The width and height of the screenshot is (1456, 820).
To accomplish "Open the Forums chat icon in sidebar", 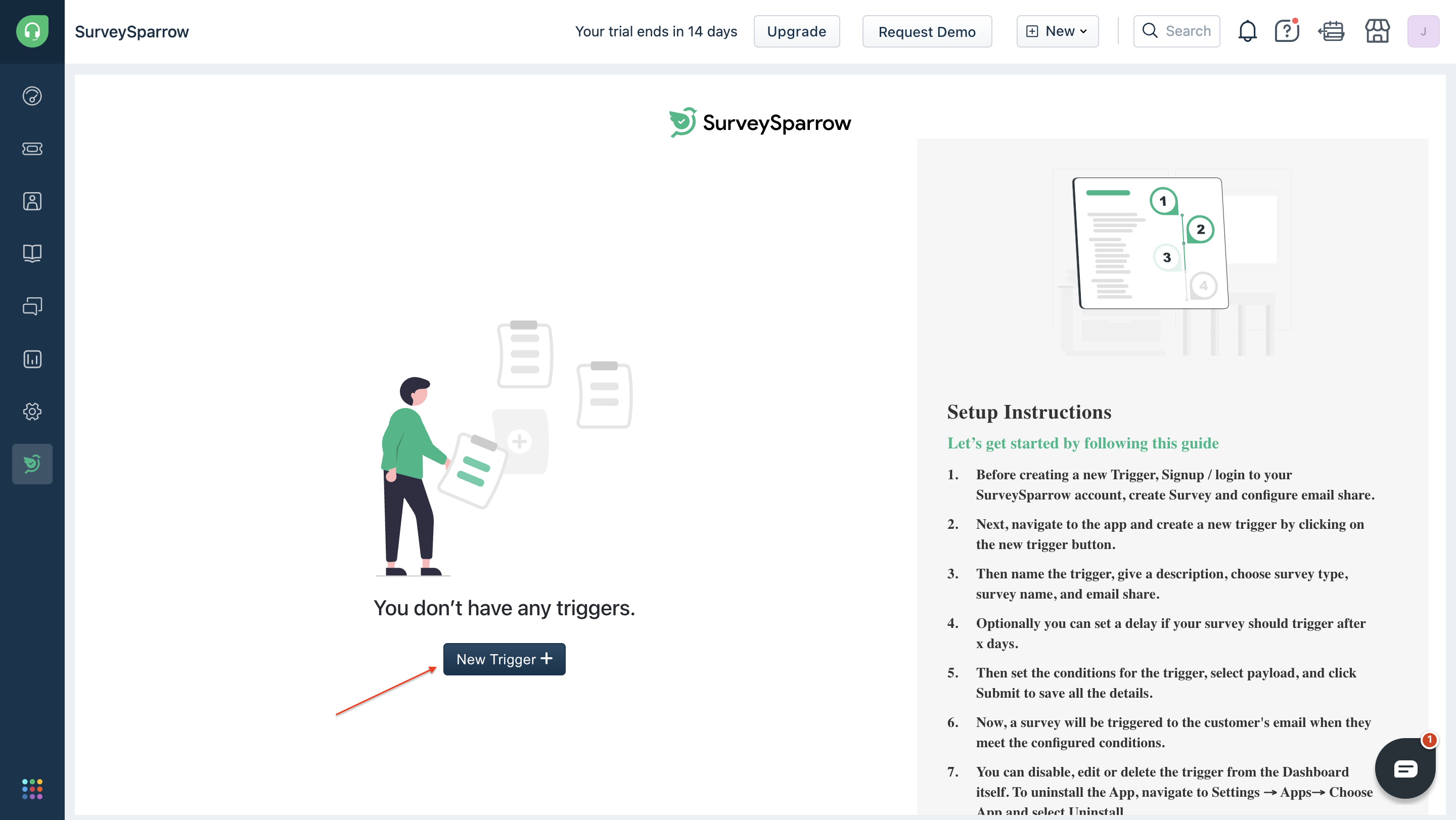I will pyautogui.click(x=32, y=306).
